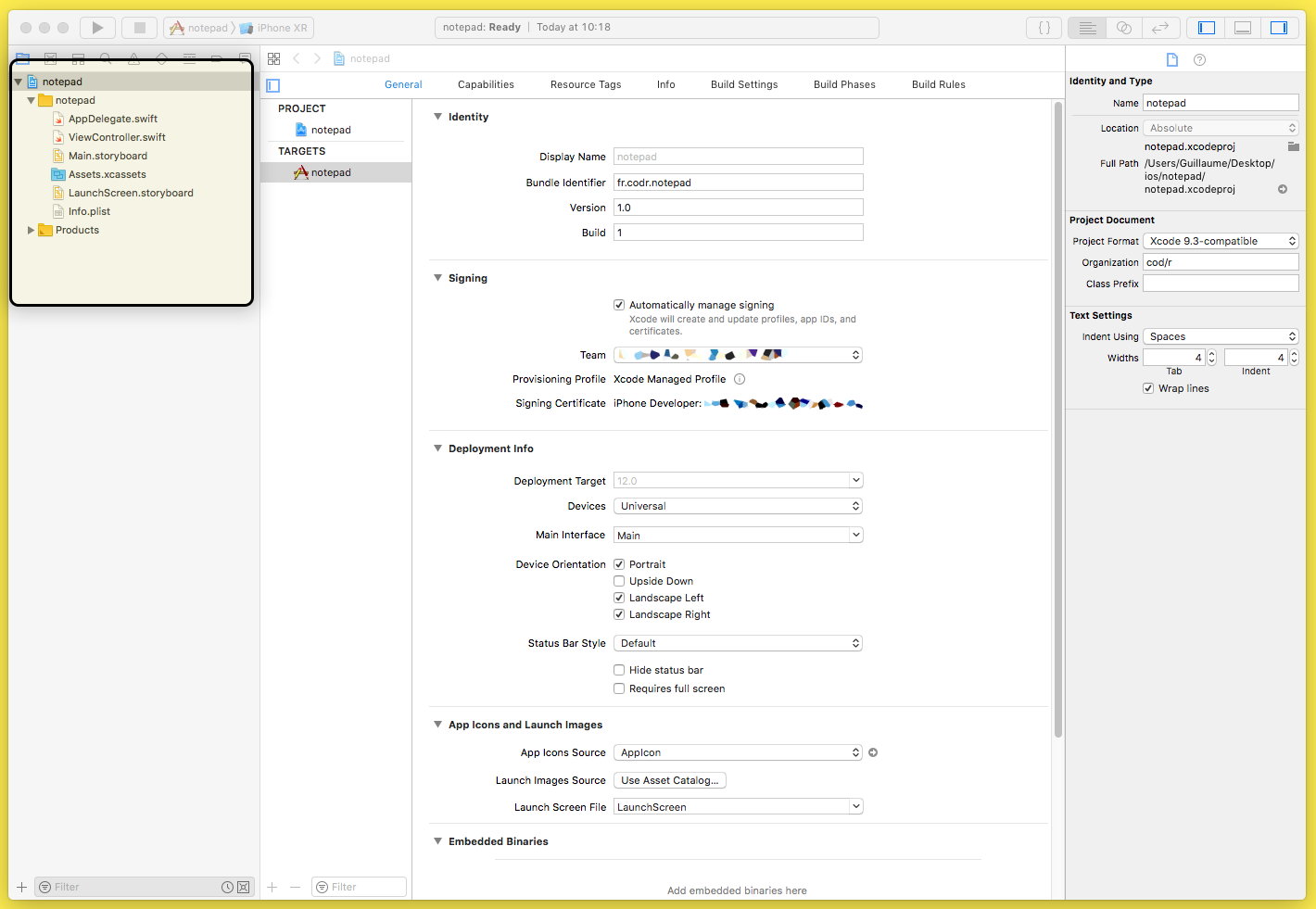Open the Indent Using dropdown

coord(1221,336)
